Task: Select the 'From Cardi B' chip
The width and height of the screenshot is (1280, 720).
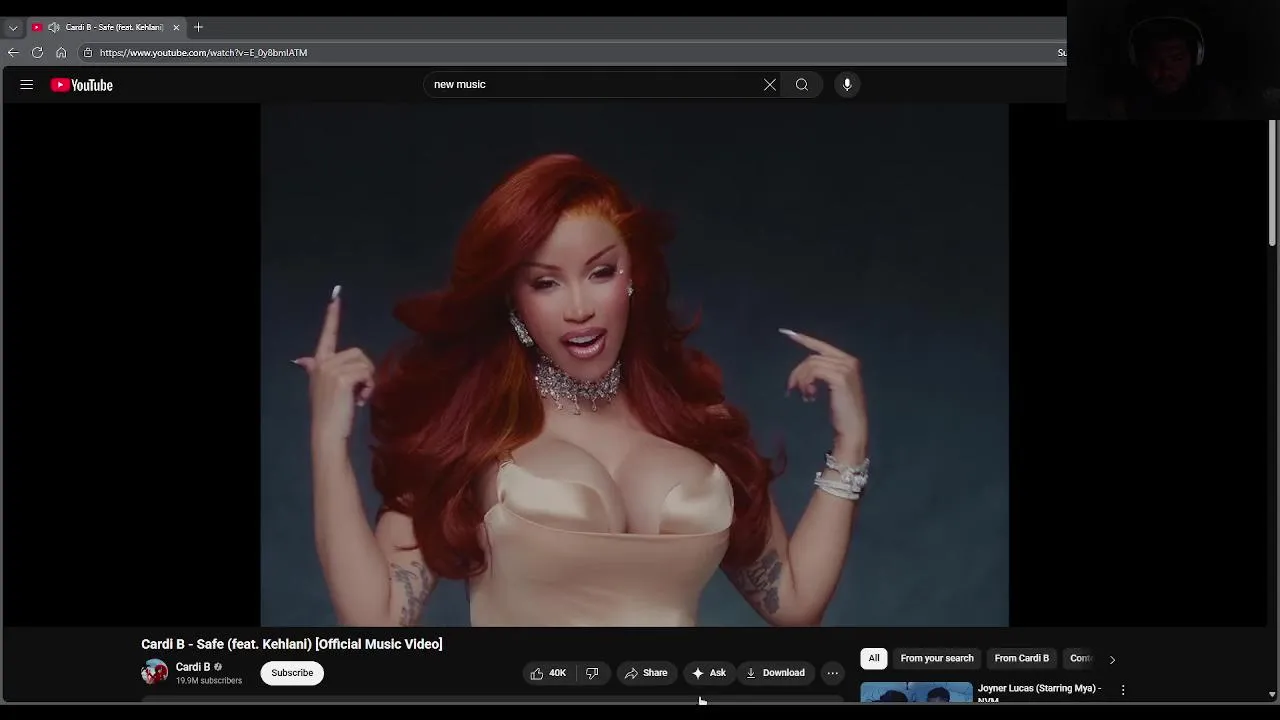Action: [x=1022, y=658]
